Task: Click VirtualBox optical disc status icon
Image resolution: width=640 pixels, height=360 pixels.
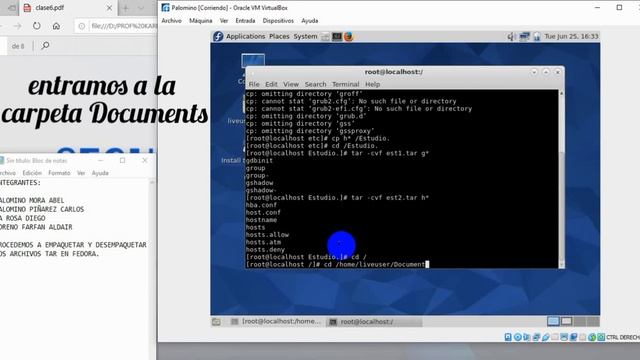Action: [518, 337]
